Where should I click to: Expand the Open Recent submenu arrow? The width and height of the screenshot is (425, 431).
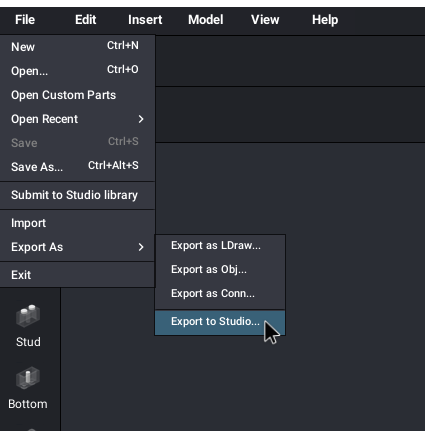coord(141,119)
